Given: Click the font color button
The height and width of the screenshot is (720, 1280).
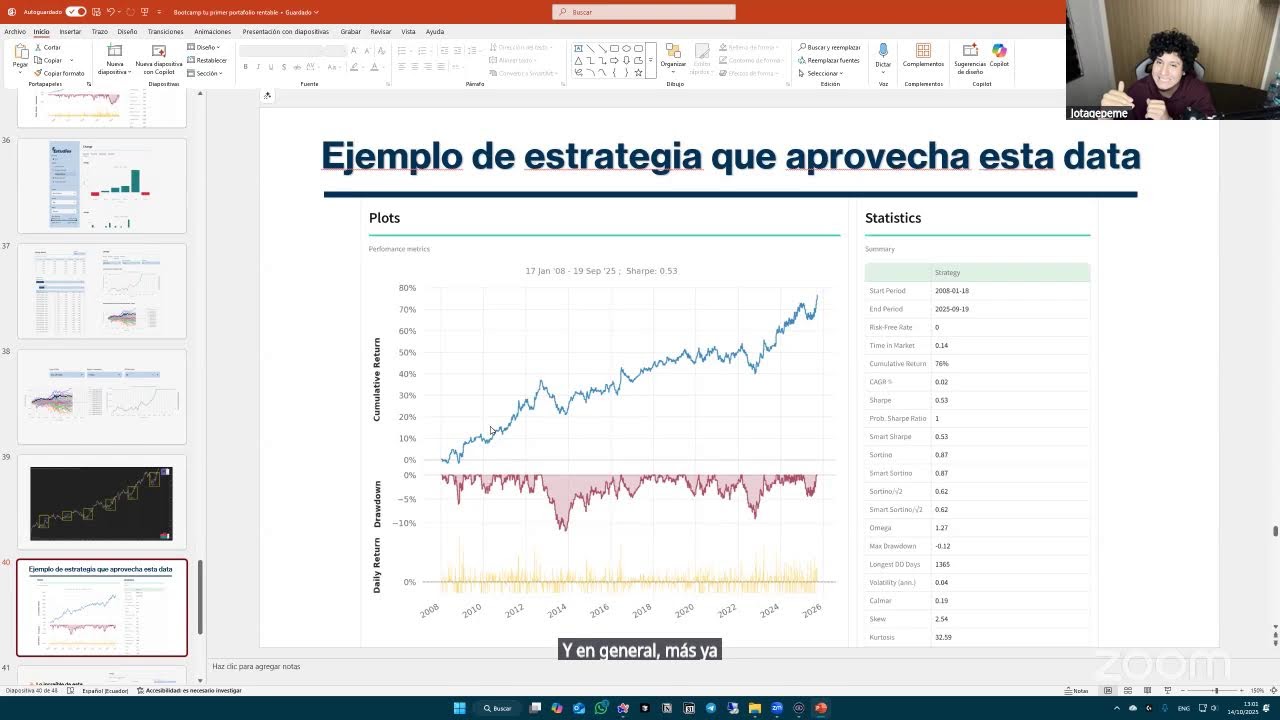Looking at the screenshot, I should coord(374,67).
